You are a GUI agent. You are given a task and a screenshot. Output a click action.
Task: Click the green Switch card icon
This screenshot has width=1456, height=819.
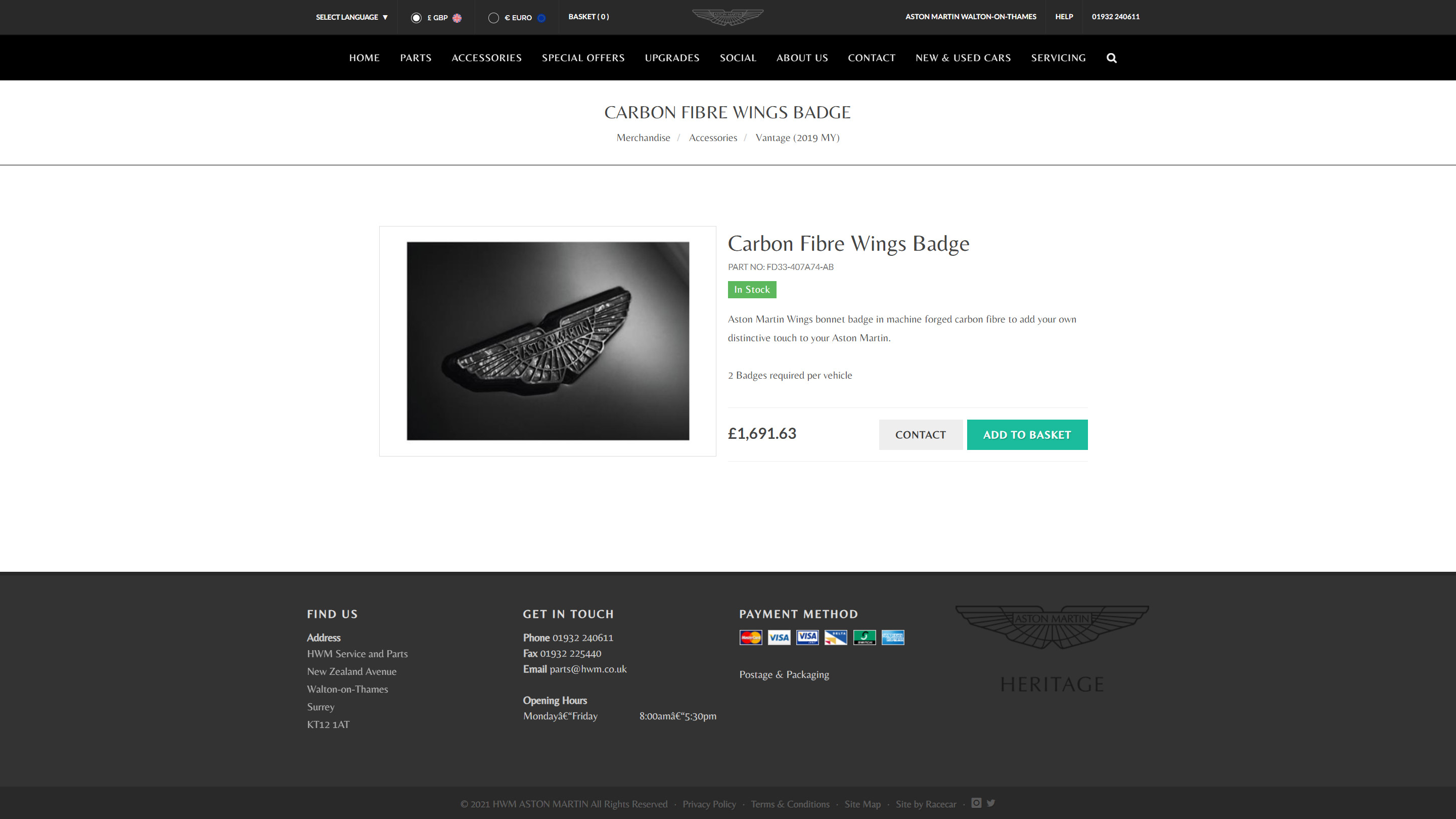[864, 638]
